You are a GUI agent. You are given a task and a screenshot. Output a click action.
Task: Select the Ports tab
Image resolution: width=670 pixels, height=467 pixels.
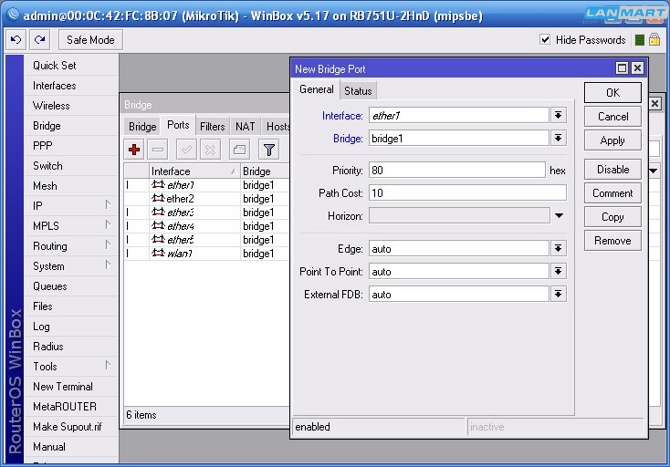tap(178, 125)
